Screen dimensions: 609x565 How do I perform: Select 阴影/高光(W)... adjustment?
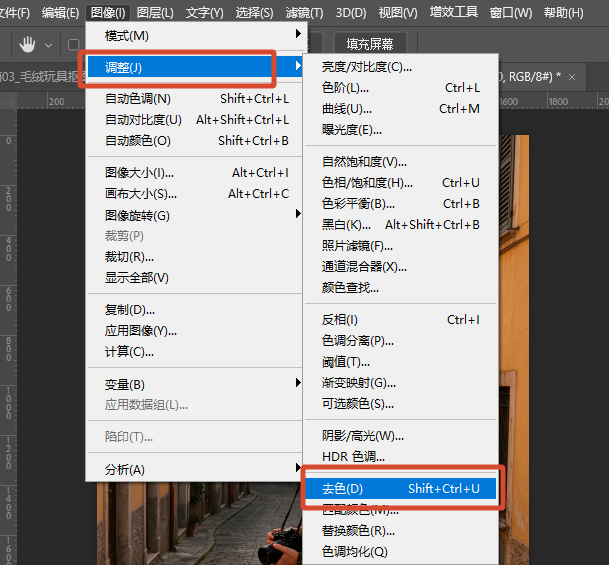[x=400, y=436]
